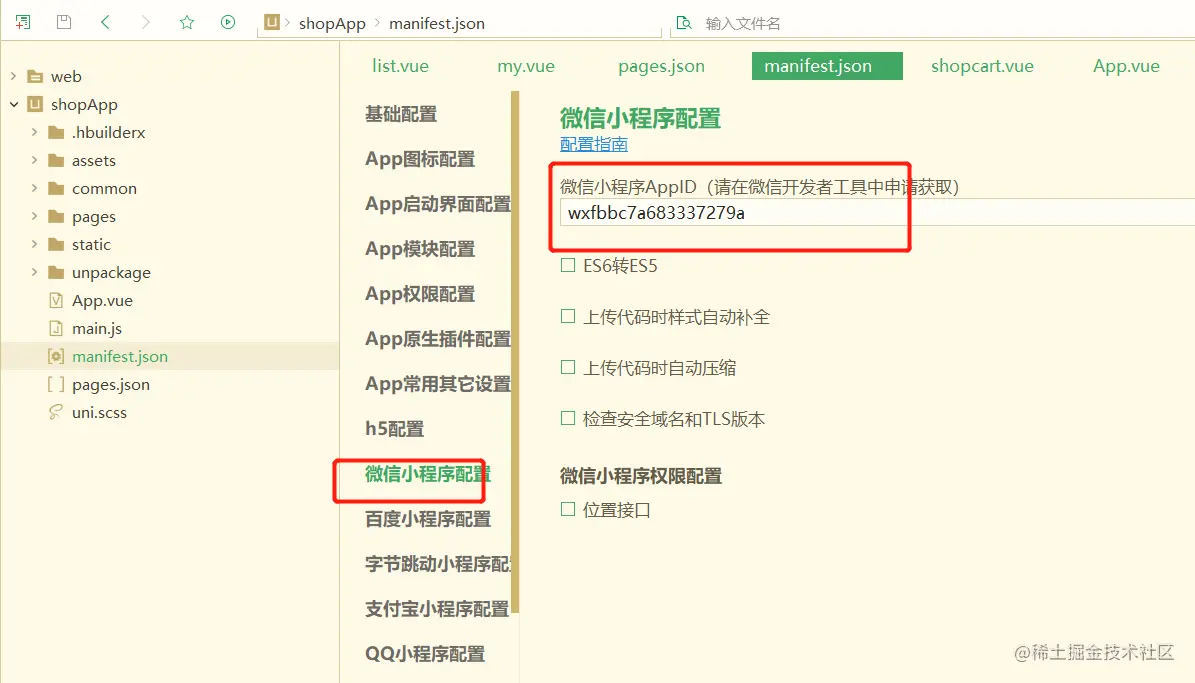Screen dimensions: 1195x683
Task: Open the h5配置 section
Action: (x=394, y=429)
